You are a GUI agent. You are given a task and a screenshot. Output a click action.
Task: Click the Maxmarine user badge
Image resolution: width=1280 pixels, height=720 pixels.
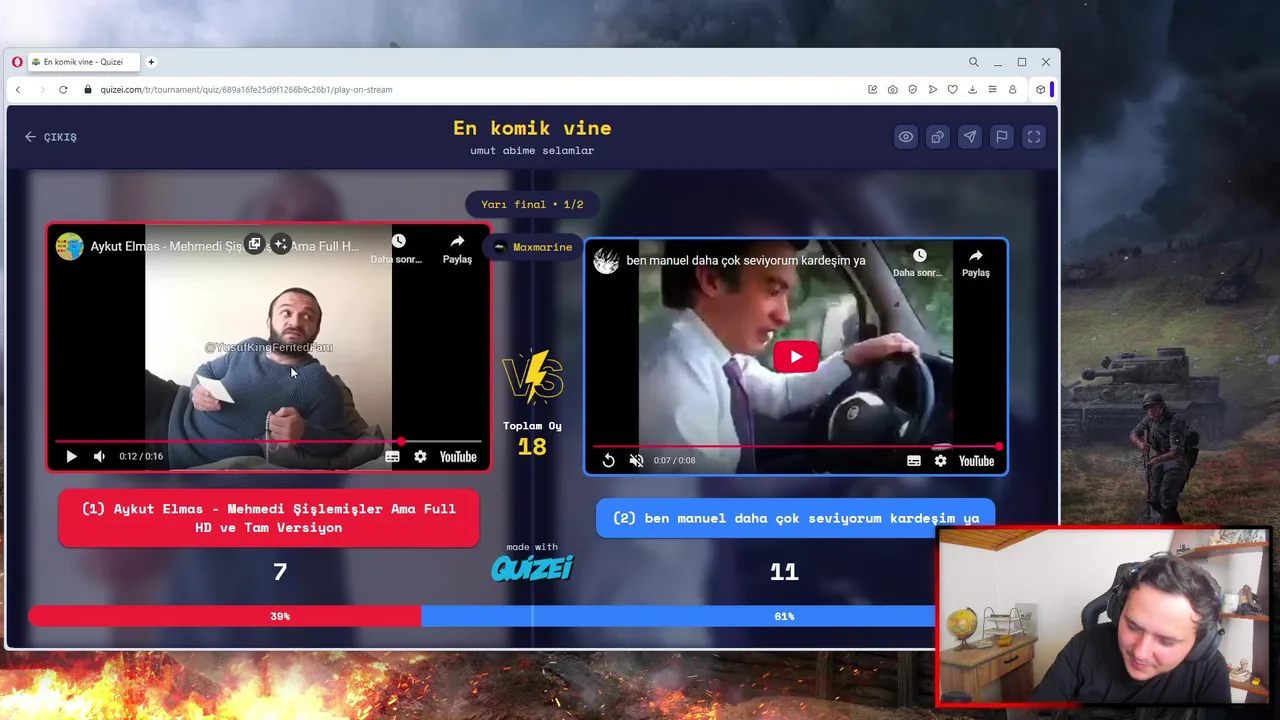534,247
